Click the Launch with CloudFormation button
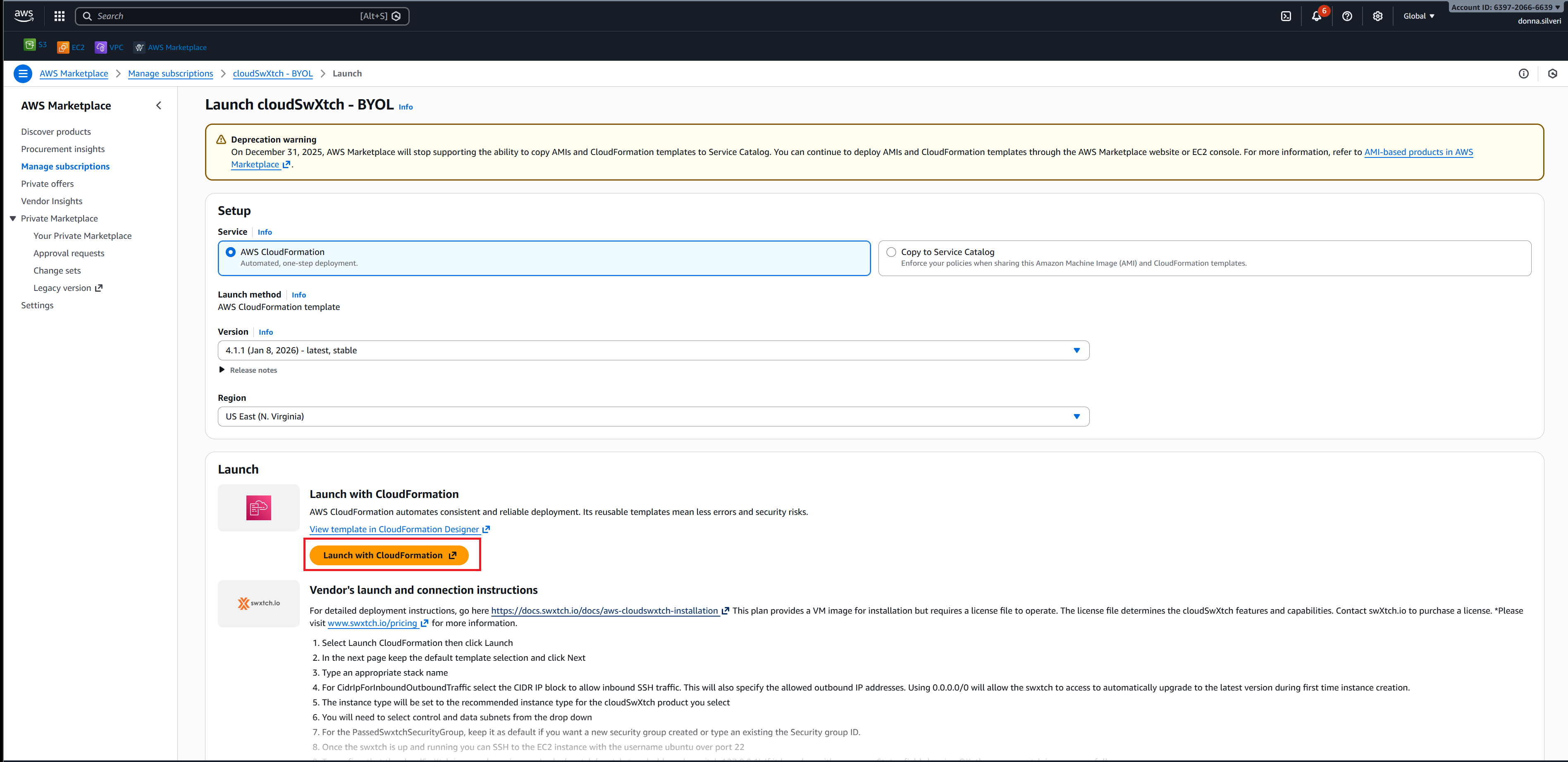The width and height of the screenshot is (1568, 762). click(x=389, y=555)
